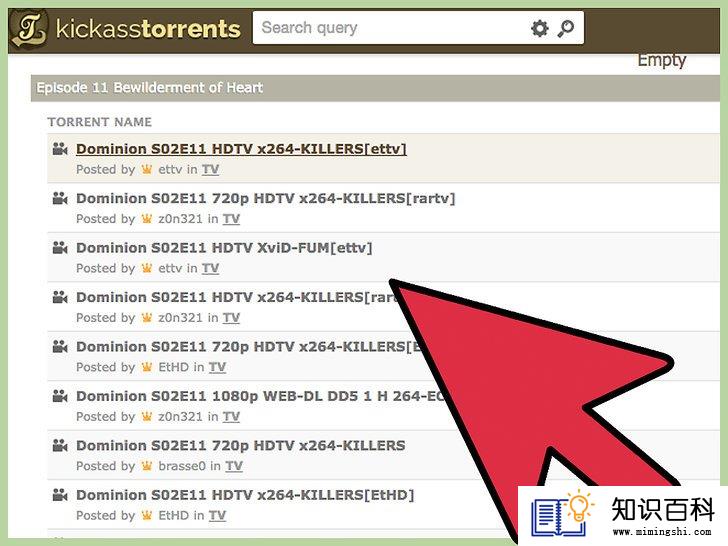Screen dimensions: 728x546
Task: Click crown icon beside z0n321 on 1080p torrent
Action: (x=147, y=416)
